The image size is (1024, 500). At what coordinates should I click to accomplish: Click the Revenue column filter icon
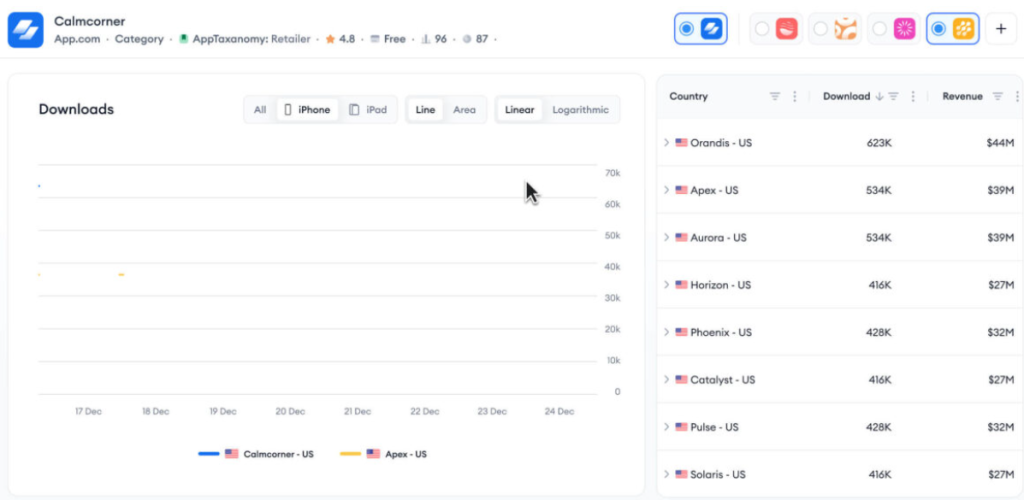997,97
